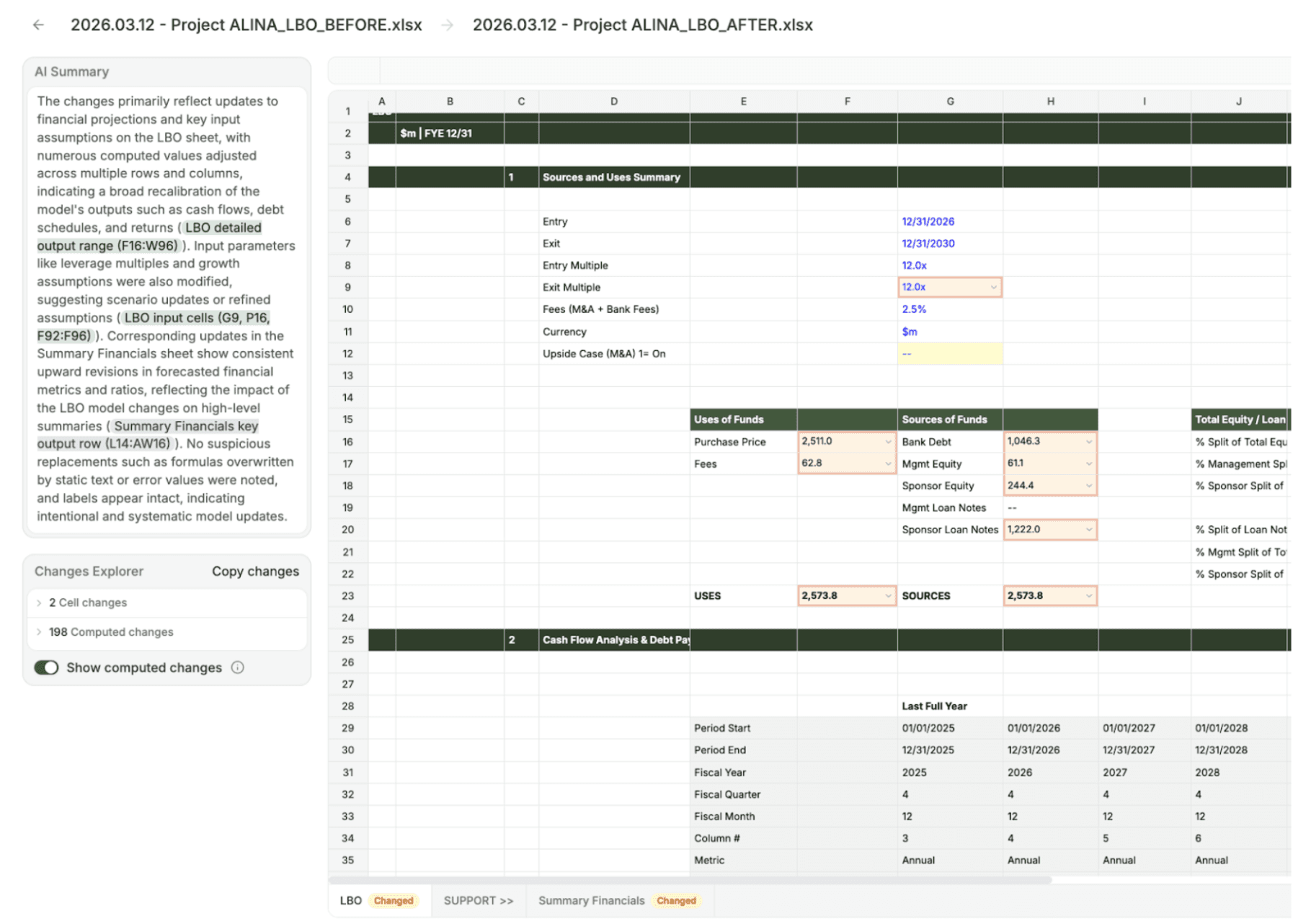Viewport: 1293px width, 924px height.
Task: Select the yellow Upside Case cell G12
Action: click(950, 354)
